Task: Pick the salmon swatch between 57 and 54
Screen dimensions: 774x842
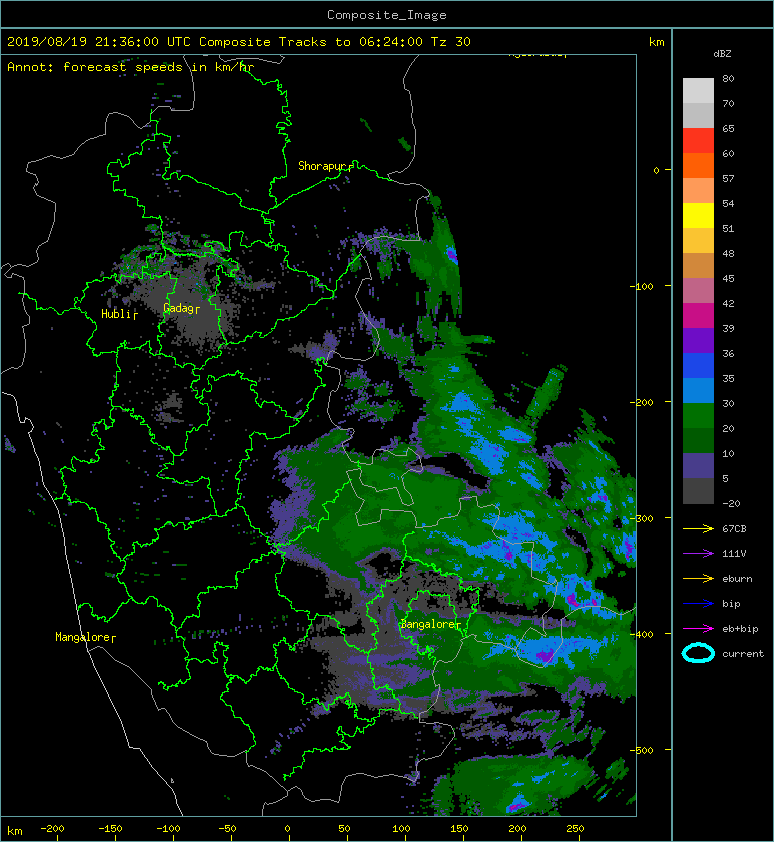Action: point(698,190)
